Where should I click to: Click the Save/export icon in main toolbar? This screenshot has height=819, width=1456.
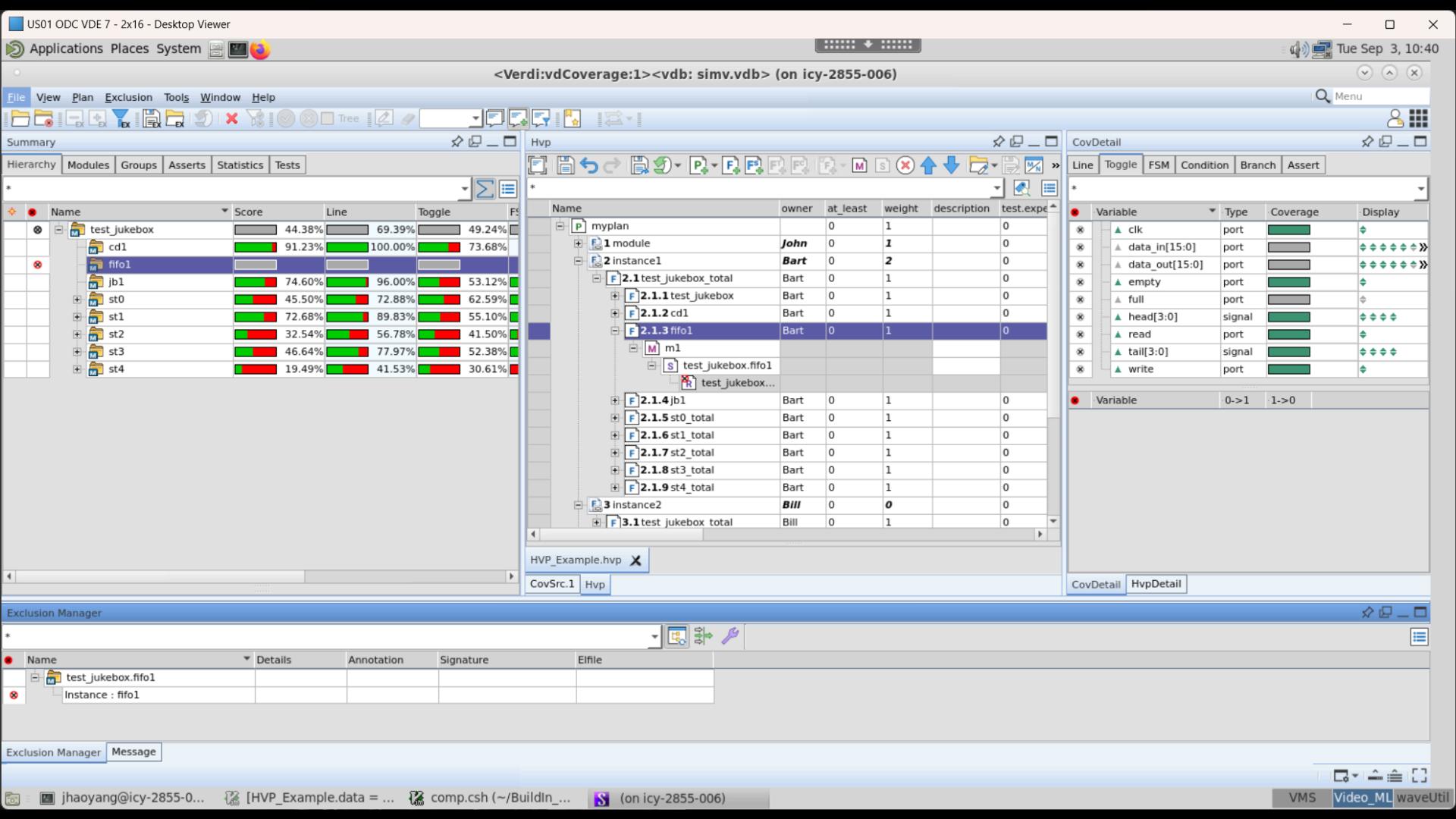point(151,119)
